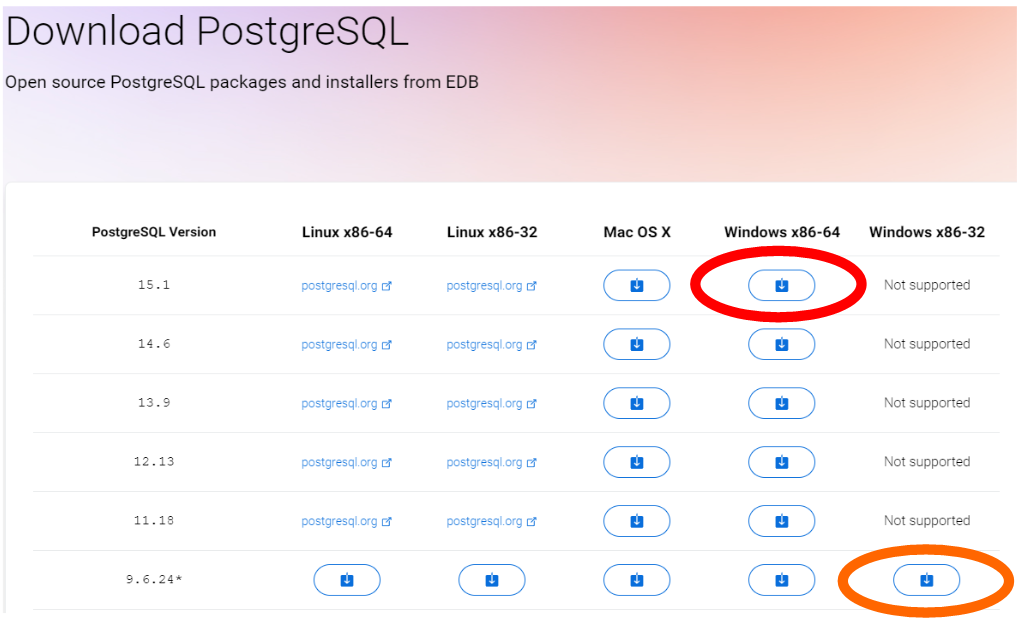Download PostgreSQL 9.6.24 for Windows x86-64
1021x620 pixels.
(x=781, y=580)
